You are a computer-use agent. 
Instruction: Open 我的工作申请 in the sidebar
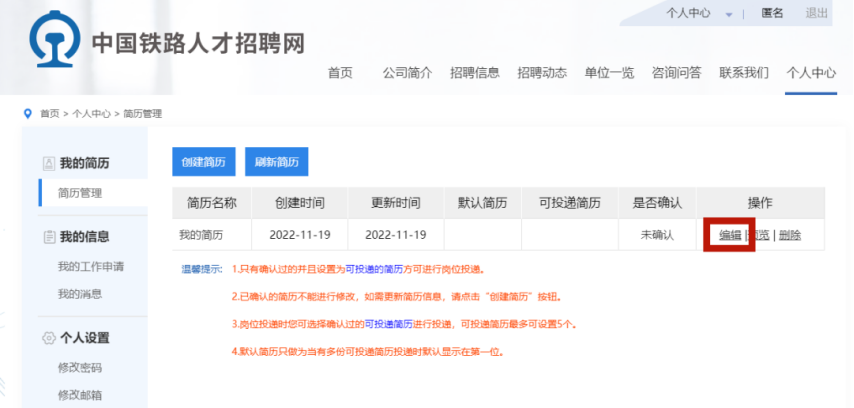(91, 267)
